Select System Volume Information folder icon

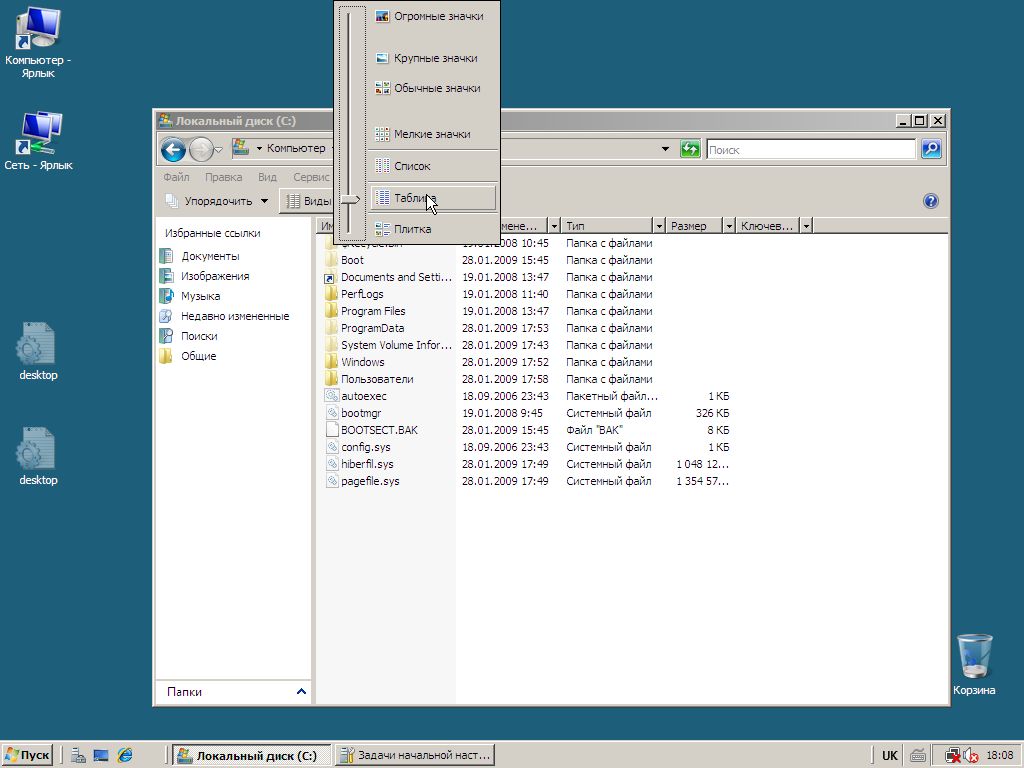332,345
